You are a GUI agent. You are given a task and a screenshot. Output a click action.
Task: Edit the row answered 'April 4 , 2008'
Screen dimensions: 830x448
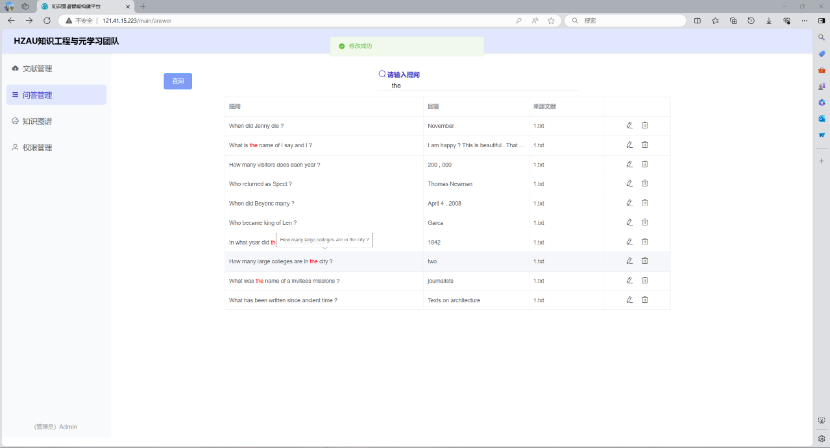coord(629,202)
